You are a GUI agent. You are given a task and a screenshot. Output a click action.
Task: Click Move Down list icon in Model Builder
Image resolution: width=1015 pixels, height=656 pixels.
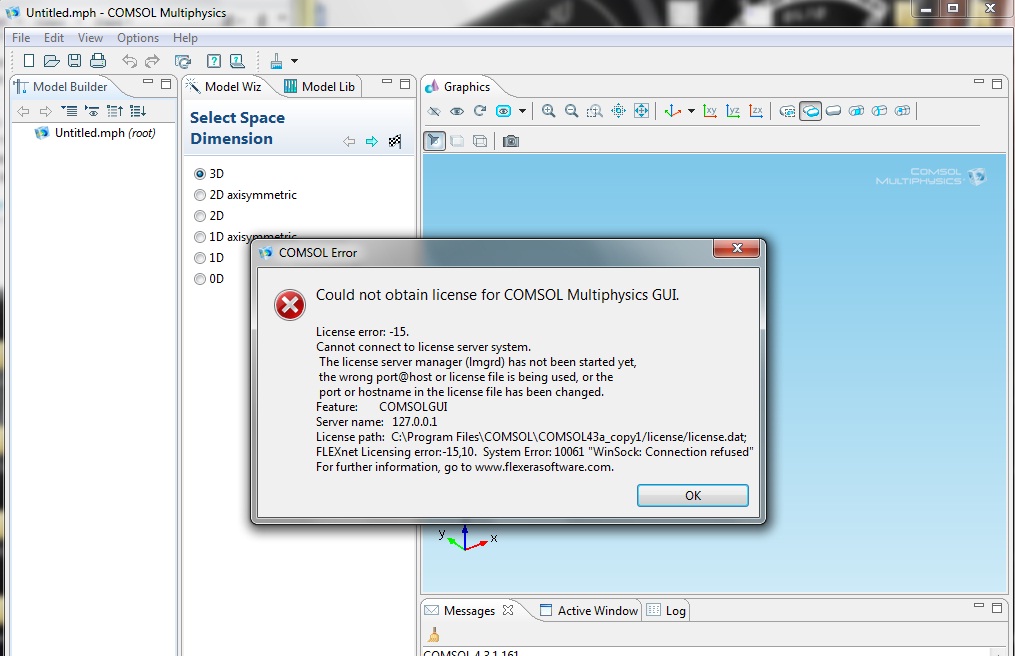tap(138, 111)
